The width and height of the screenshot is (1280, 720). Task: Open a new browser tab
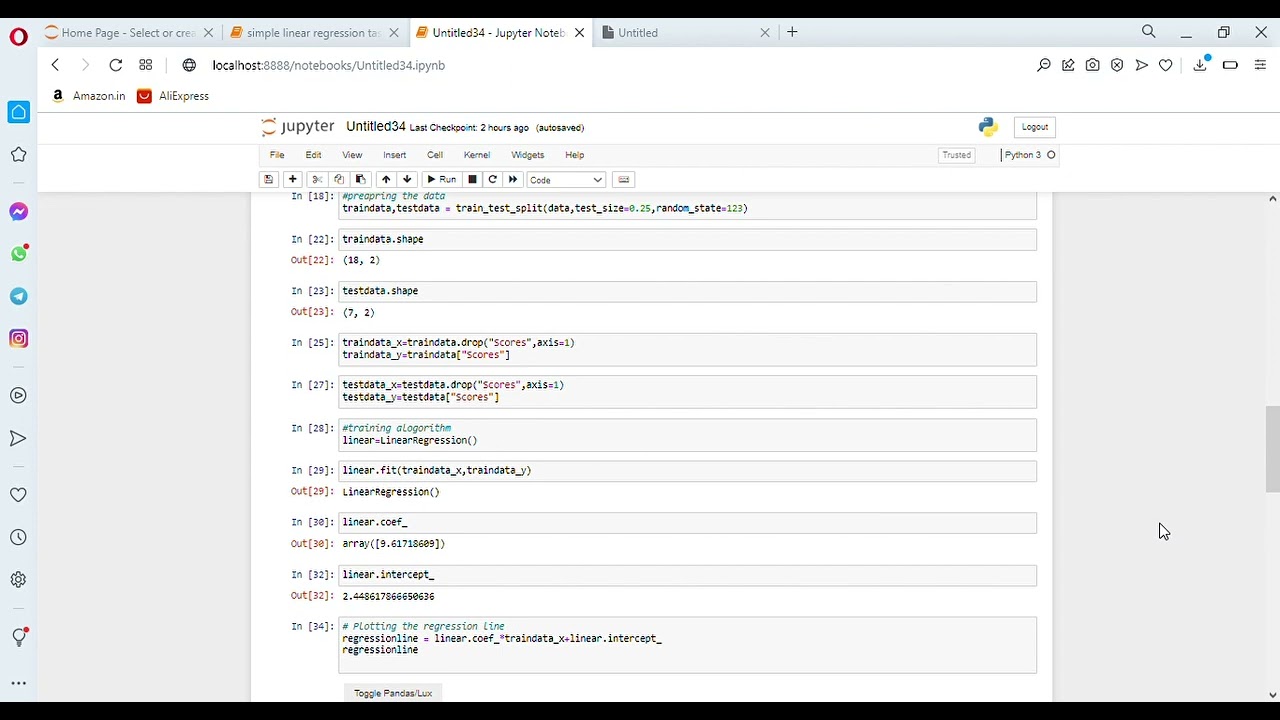pos(792,32)
